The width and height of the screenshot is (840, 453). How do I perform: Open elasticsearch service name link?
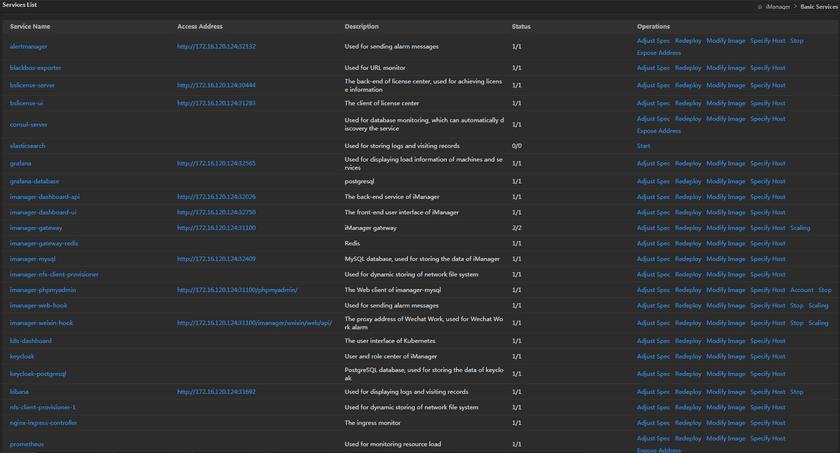(x=27, y=146)
